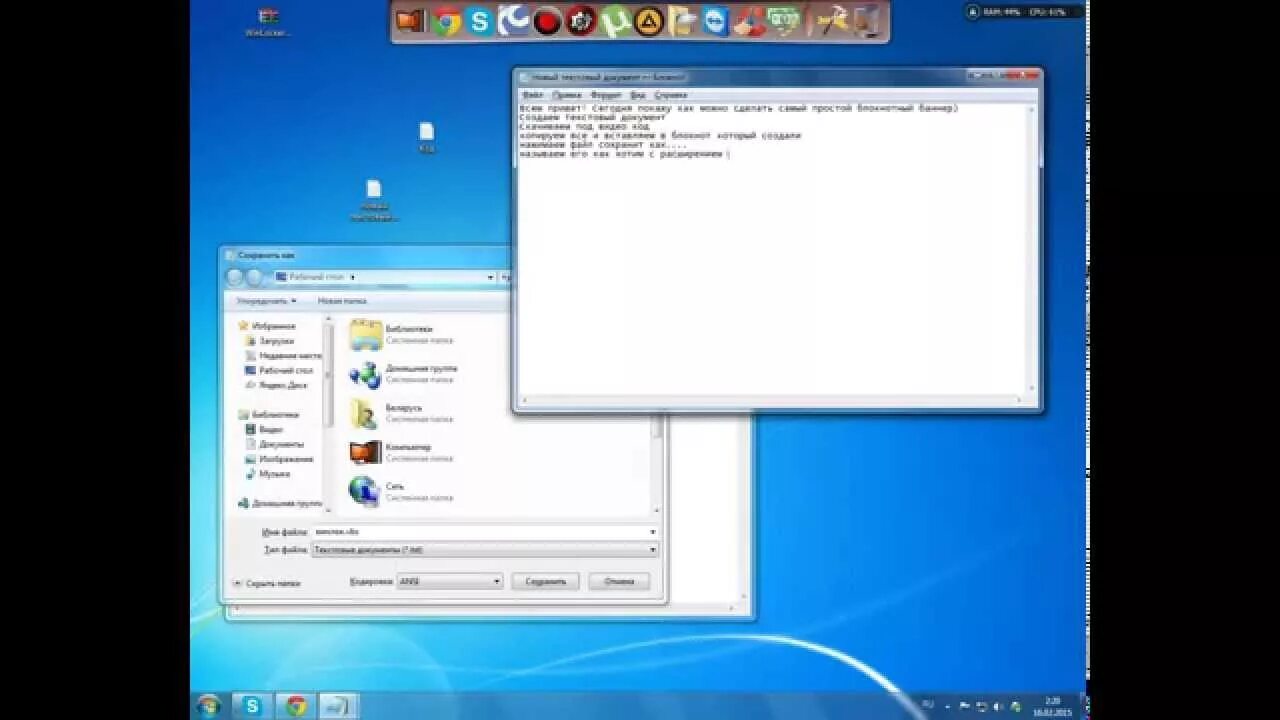Select the new text document on desktop
Image resolution: width=1280 pixels, height=720 pixels.
coord(374,200)
